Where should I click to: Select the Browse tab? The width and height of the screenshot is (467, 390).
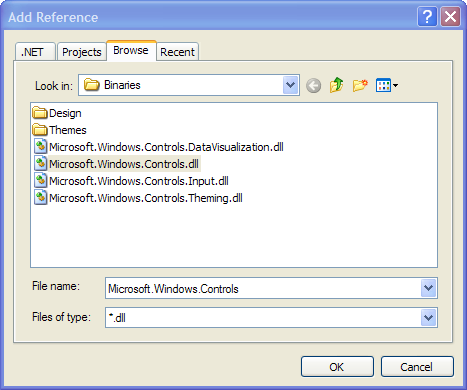tap(131, 51)
